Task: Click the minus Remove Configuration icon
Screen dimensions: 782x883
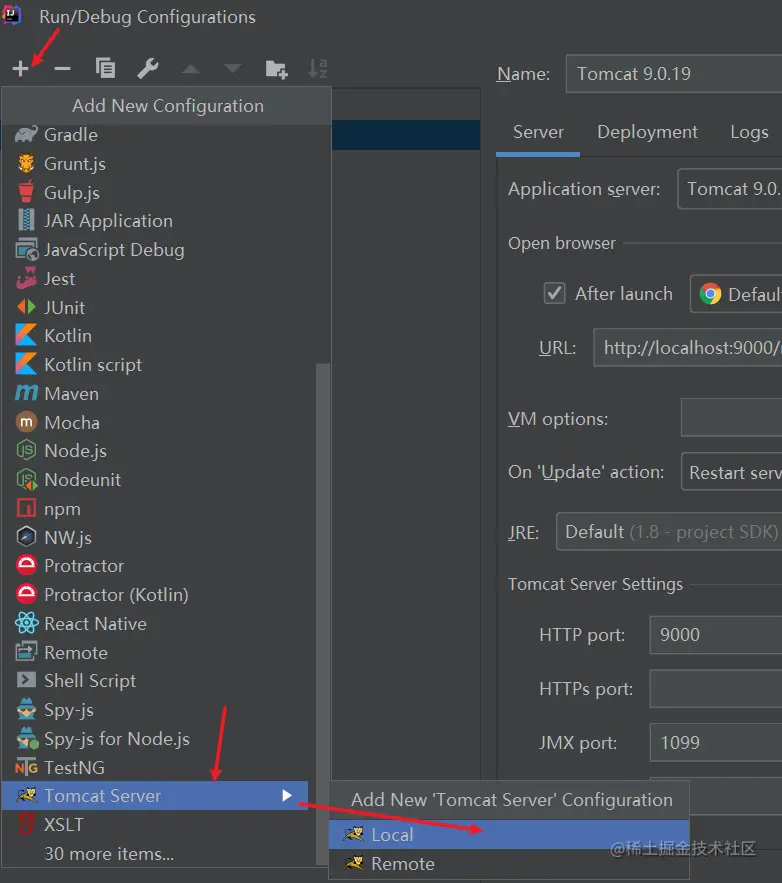Action: click(62, 69)
